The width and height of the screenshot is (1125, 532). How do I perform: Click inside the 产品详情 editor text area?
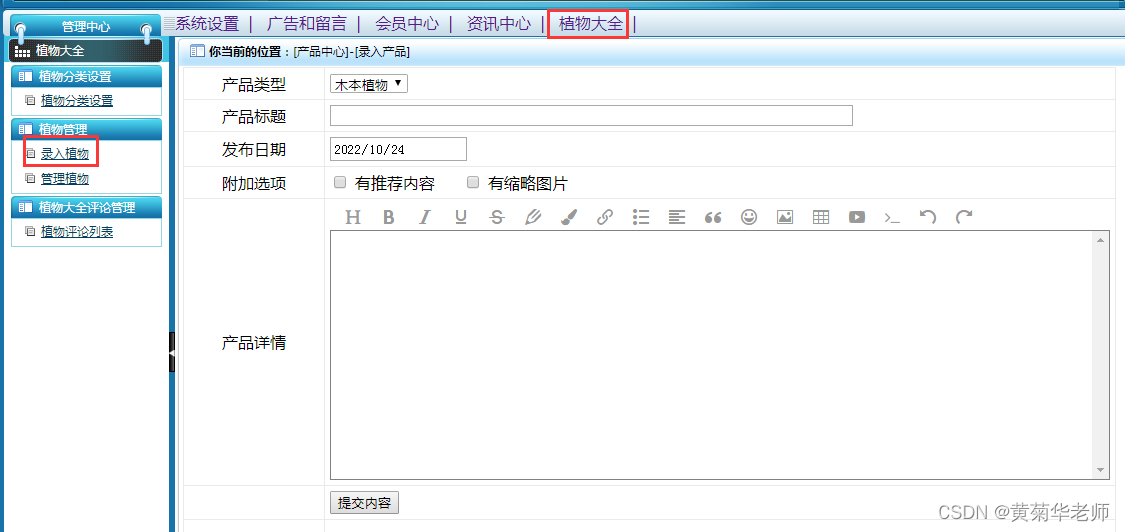712,355
